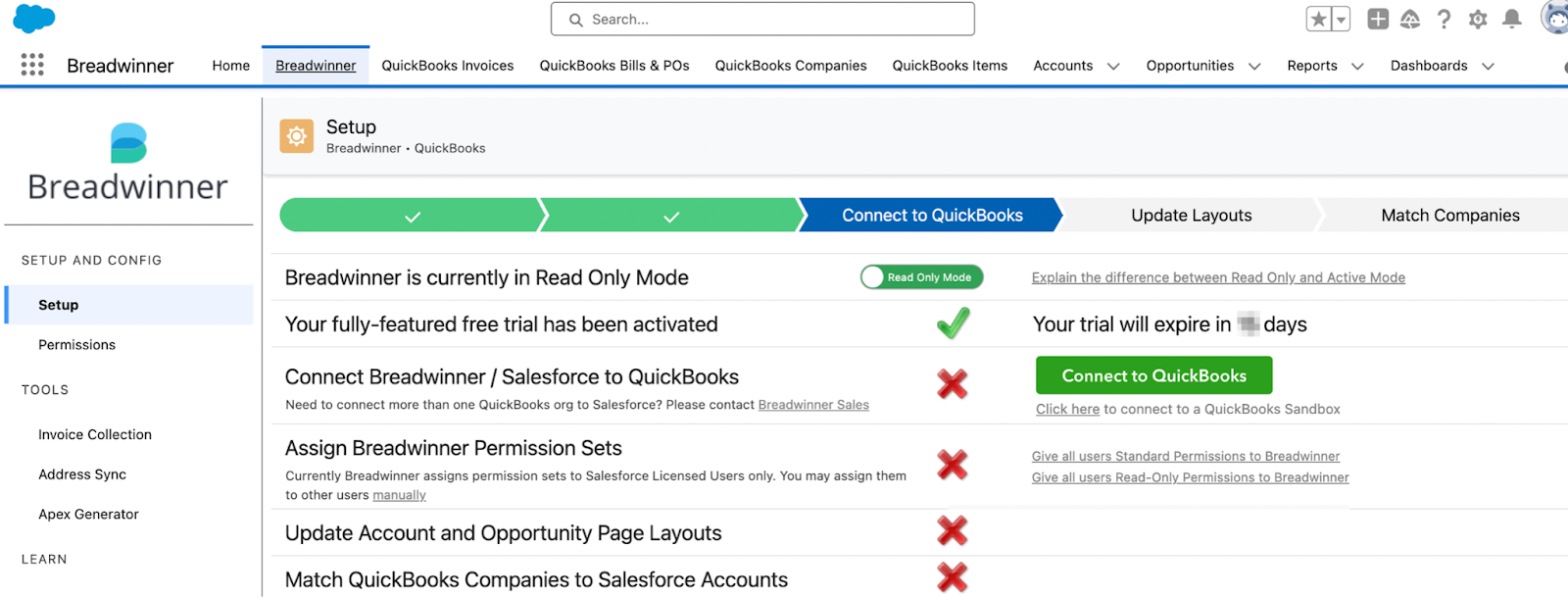Open Apex Generator tool
The width and height of the screenshot is (1568, 597).
(x=88, y=514)
